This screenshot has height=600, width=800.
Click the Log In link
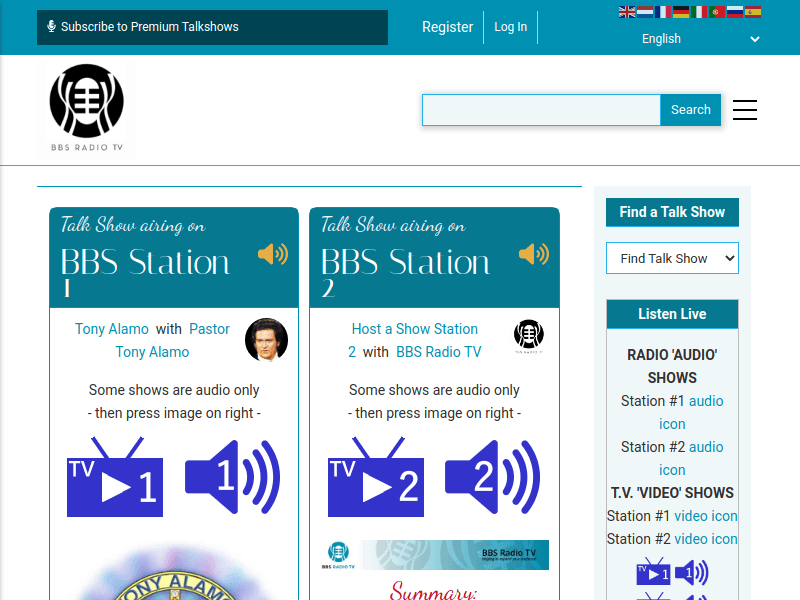(510, 27)
